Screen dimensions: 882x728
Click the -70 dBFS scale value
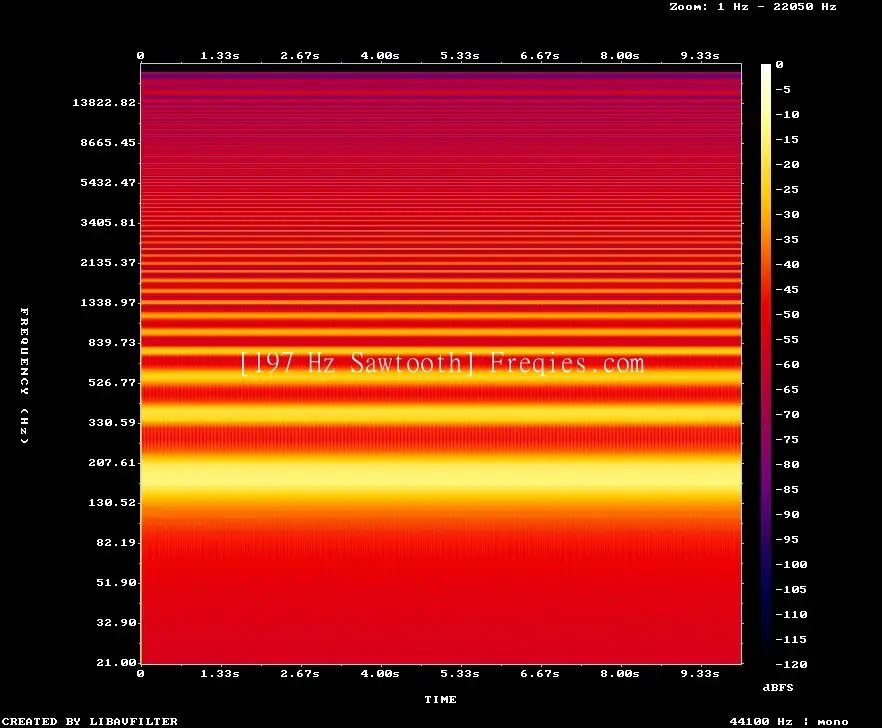(x=787, y=415)
